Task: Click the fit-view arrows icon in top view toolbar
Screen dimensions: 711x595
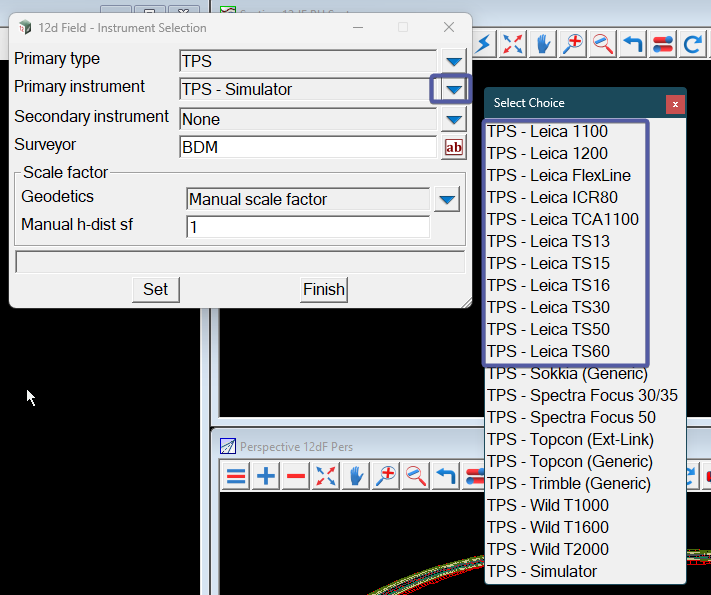Action: click(513, 44)
